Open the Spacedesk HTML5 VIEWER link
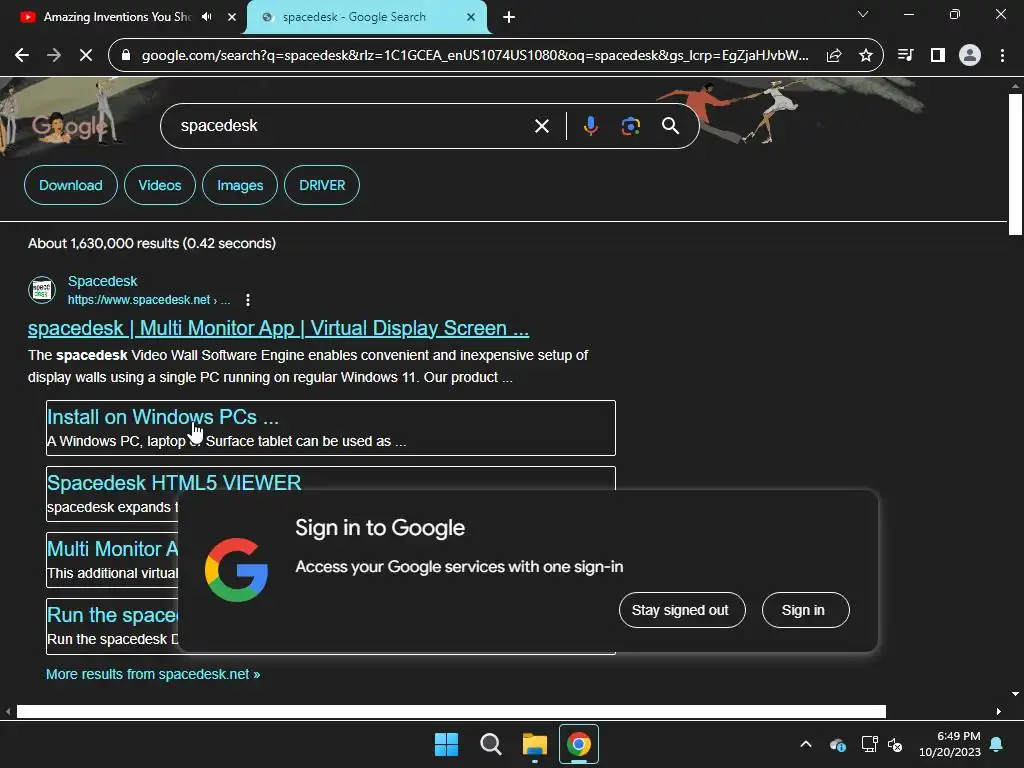 [174, 483]
